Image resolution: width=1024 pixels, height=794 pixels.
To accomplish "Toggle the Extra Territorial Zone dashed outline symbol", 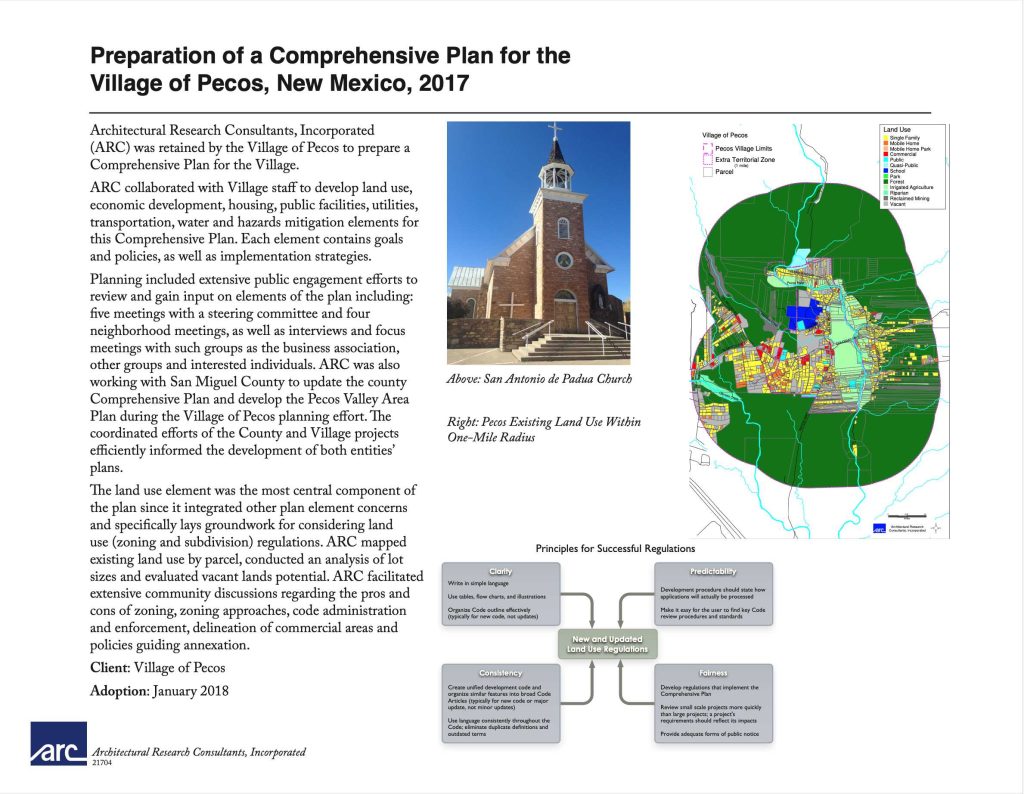I will pos(708,160).
